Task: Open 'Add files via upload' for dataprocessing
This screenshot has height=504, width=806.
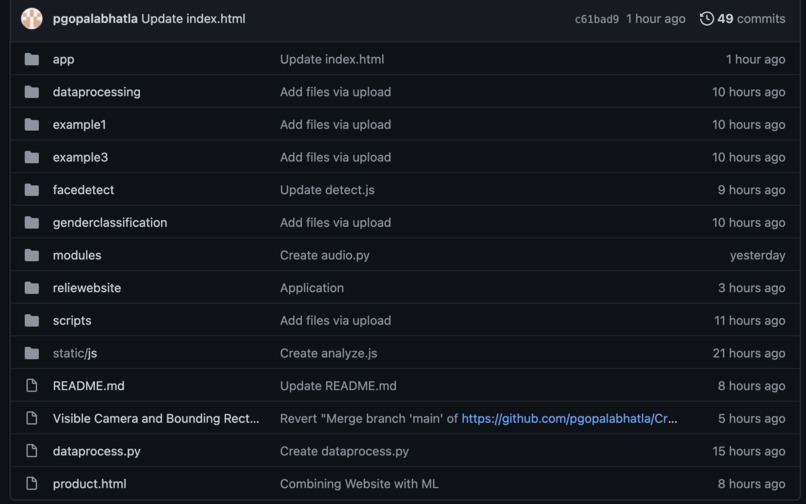Action: pyautogui.click(x=335, y=92)
